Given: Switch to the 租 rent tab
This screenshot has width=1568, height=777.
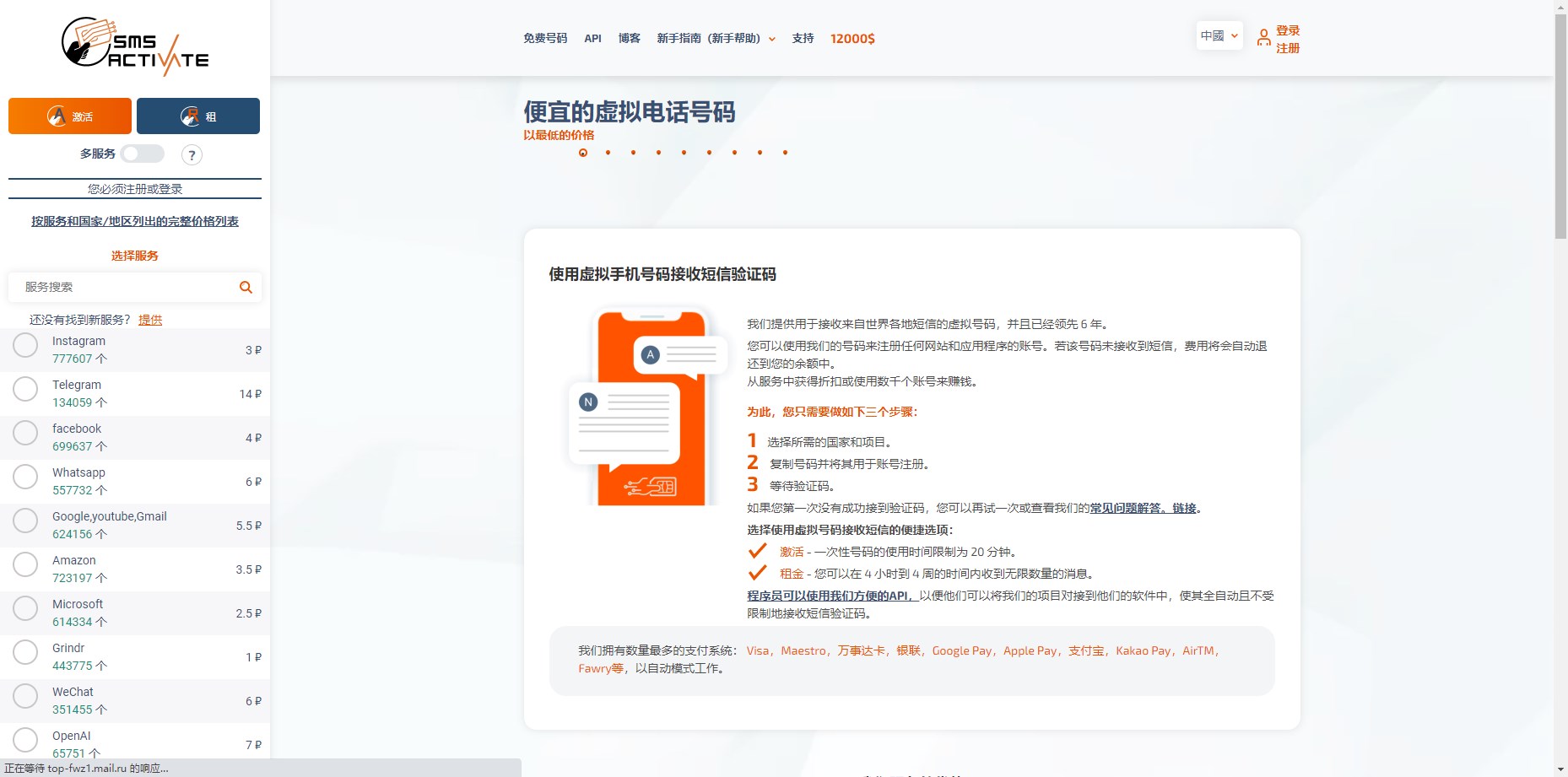Looking at the screenshot, I should pyautogui.click(x=198, y=116).
